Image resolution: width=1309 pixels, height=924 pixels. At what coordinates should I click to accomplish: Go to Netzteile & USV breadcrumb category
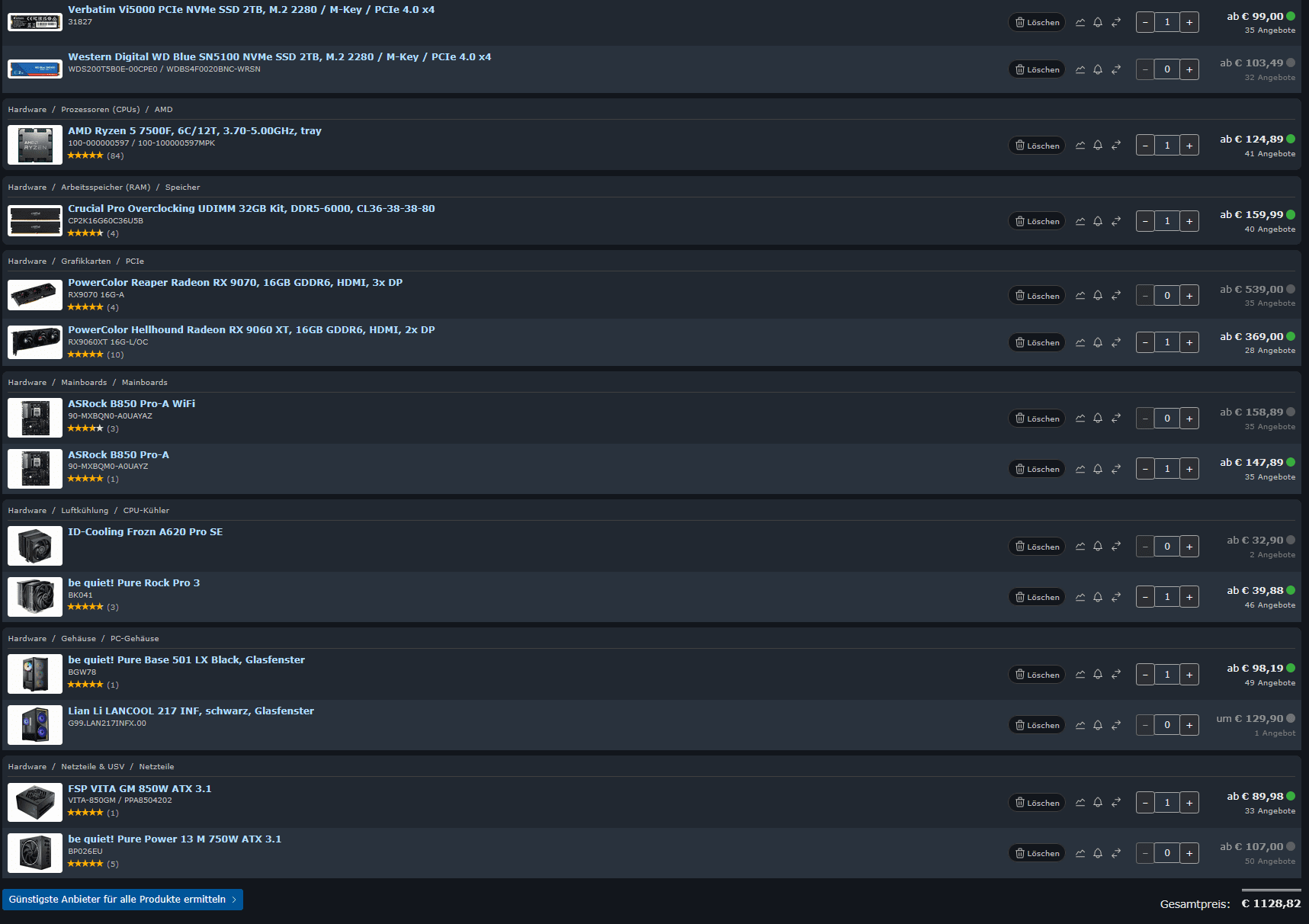[x=93, y=767]
